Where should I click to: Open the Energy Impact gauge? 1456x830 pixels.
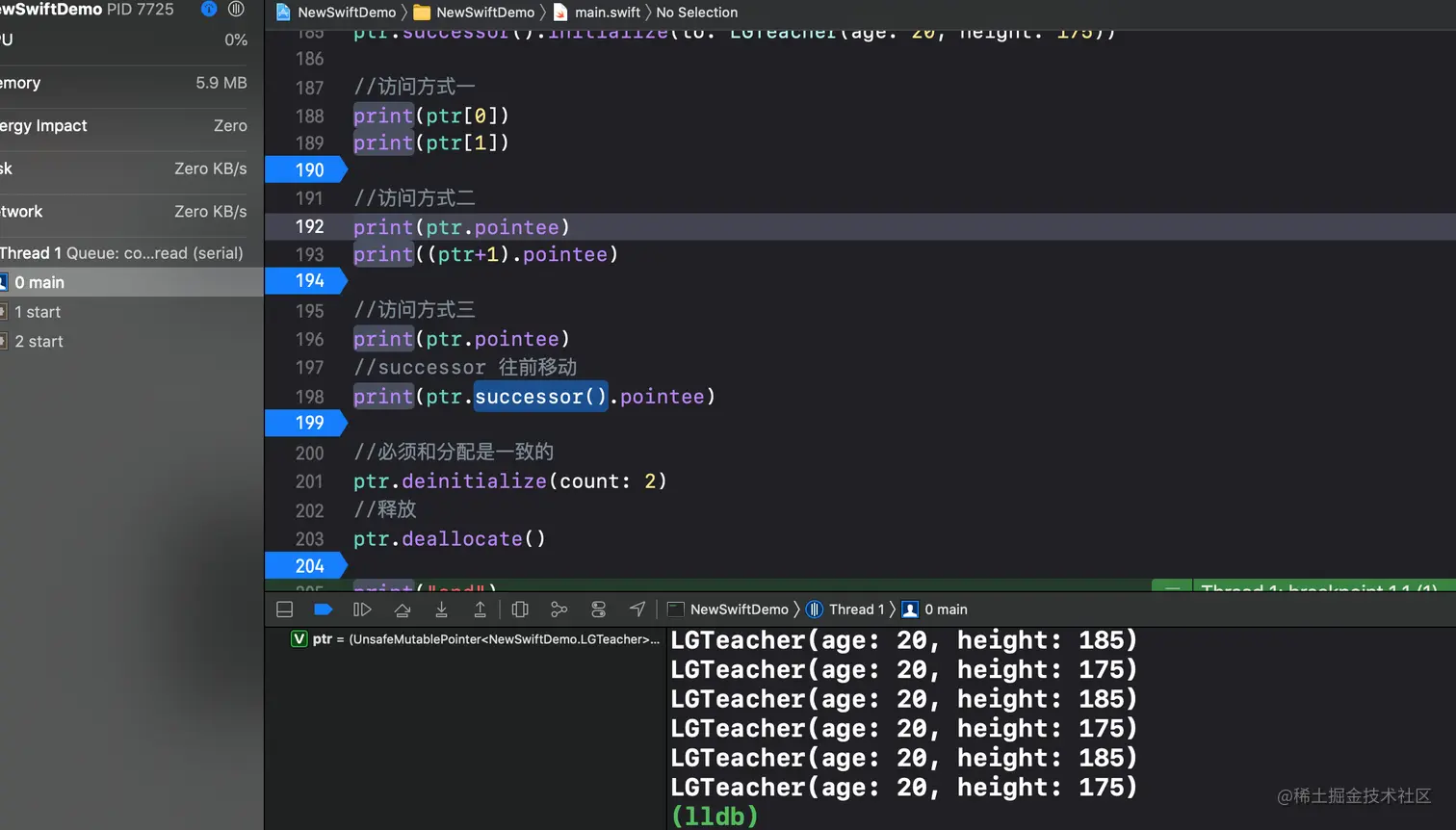[123, 126]
